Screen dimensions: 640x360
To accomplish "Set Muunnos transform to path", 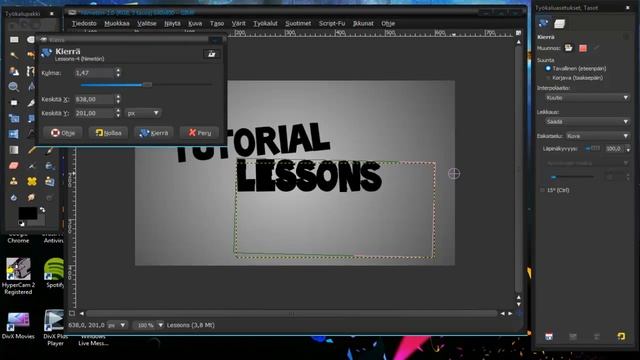I will pyautogui.click(x=597, y=48).
